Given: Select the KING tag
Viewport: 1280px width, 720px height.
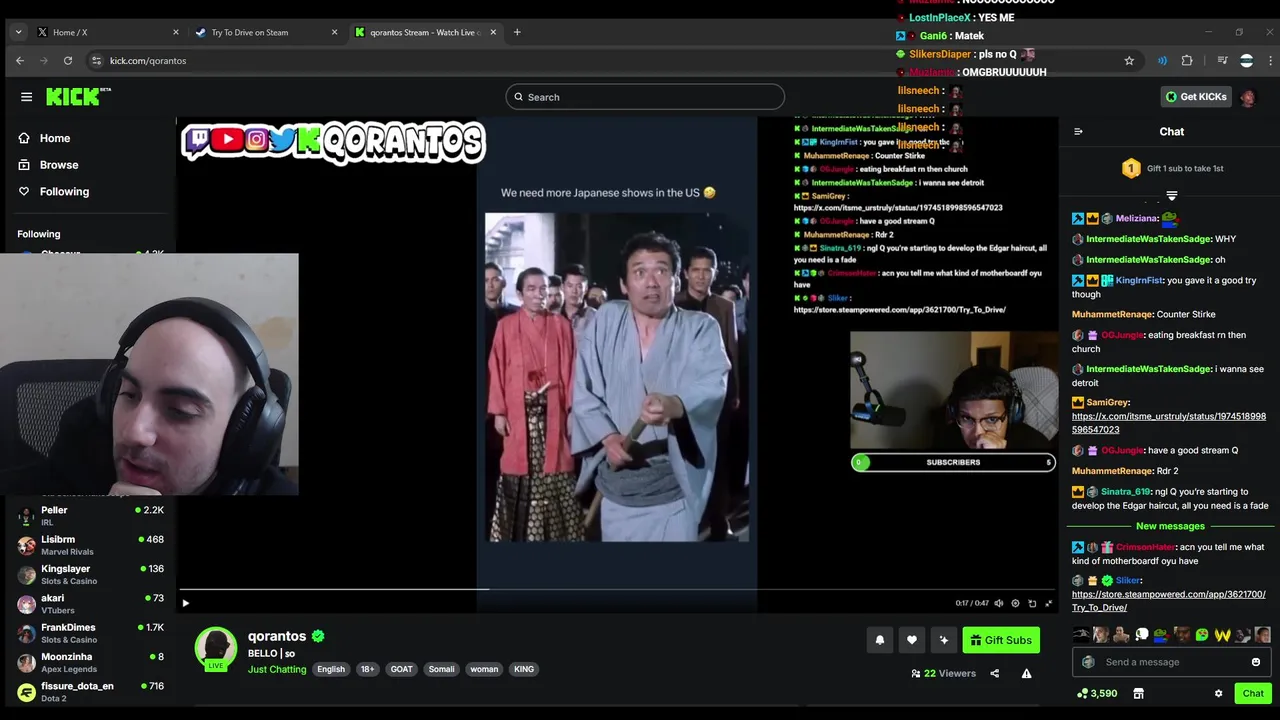Looking at the screenshot, I should click(x=524, y=669).
